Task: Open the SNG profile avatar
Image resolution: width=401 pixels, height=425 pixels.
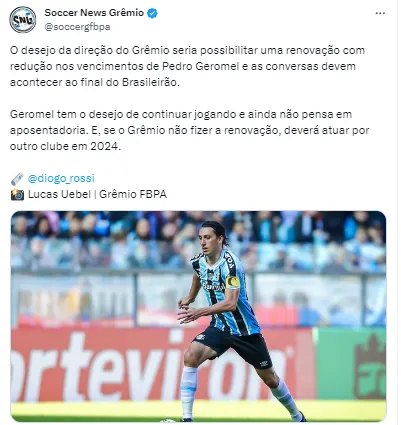Action: coord(23,19)
